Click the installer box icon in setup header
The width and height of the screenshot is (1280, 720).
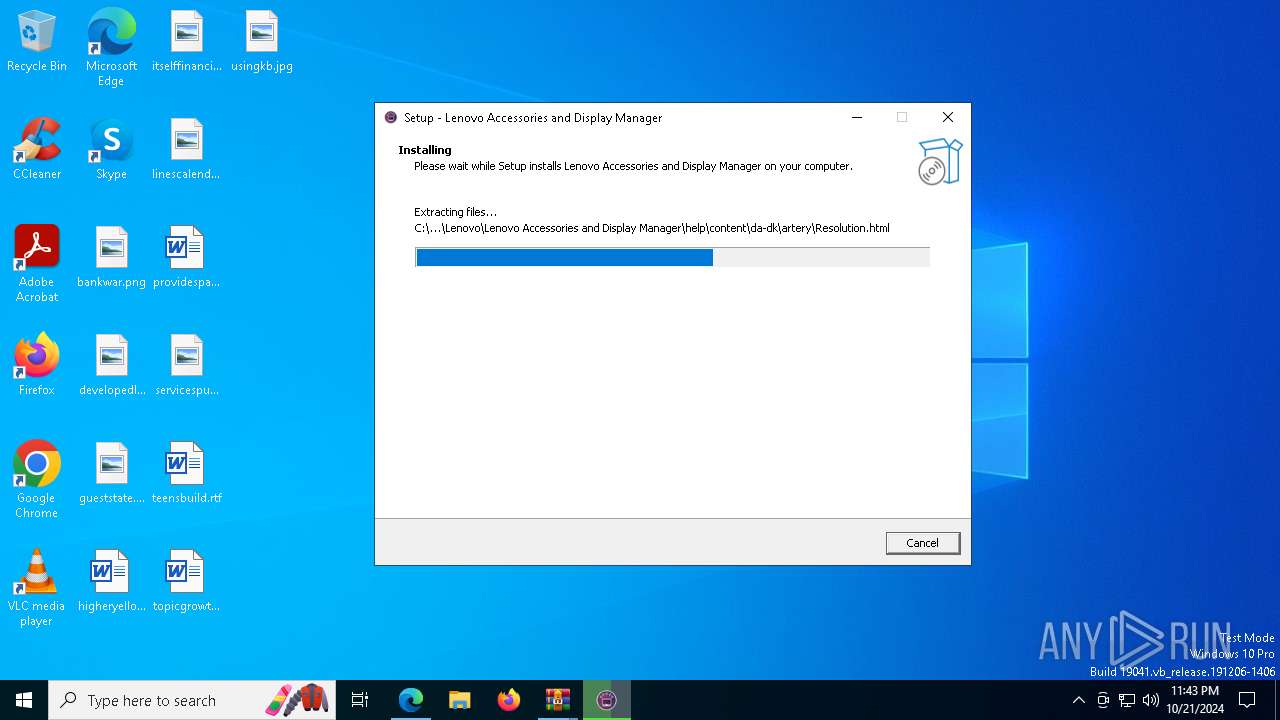pos(940,162)
